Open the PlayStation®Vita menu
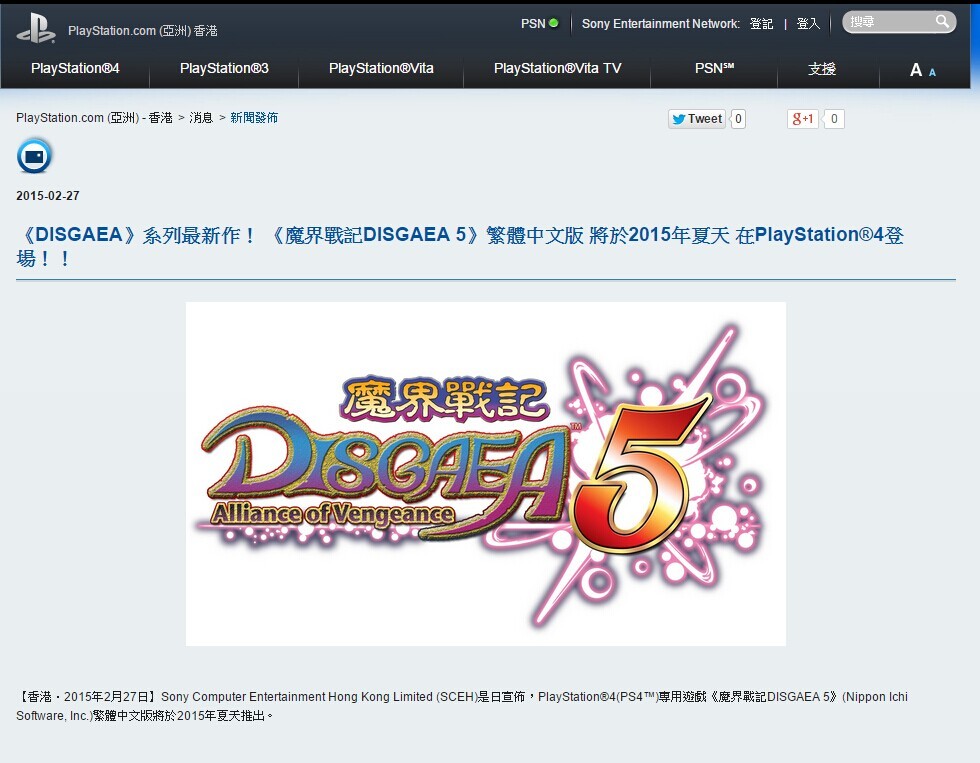 381,69
